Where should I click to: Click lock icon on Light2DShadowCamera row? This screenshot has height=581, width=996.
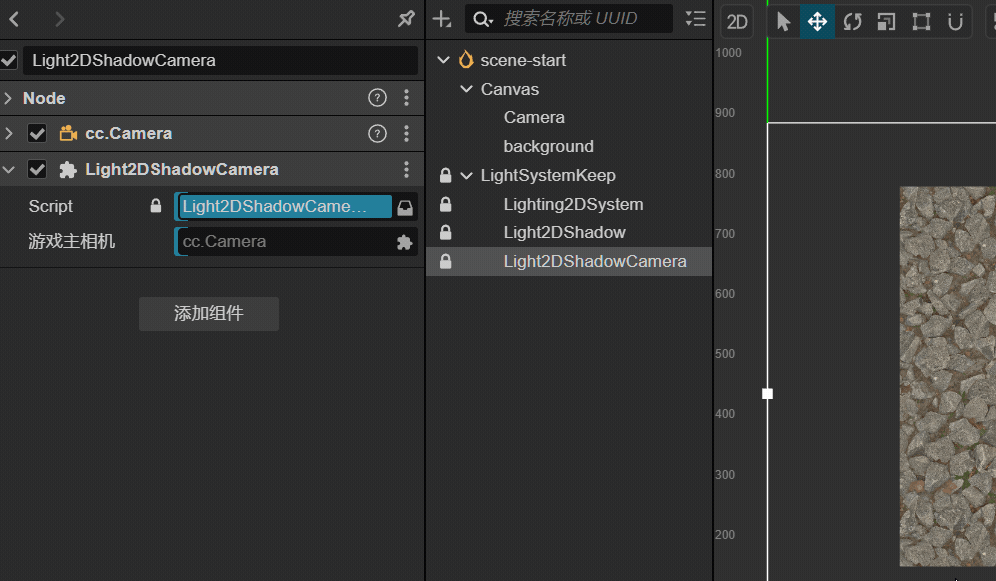click(445, 261)
